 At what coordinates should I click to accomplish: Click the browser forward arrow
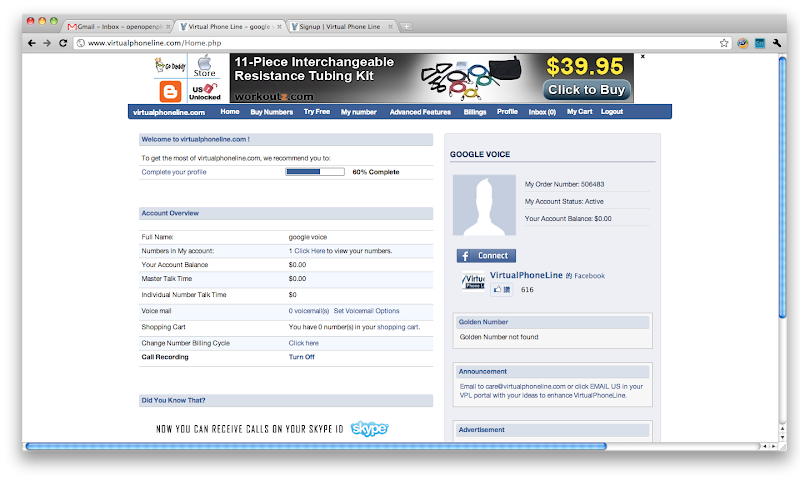click(47, 43)
